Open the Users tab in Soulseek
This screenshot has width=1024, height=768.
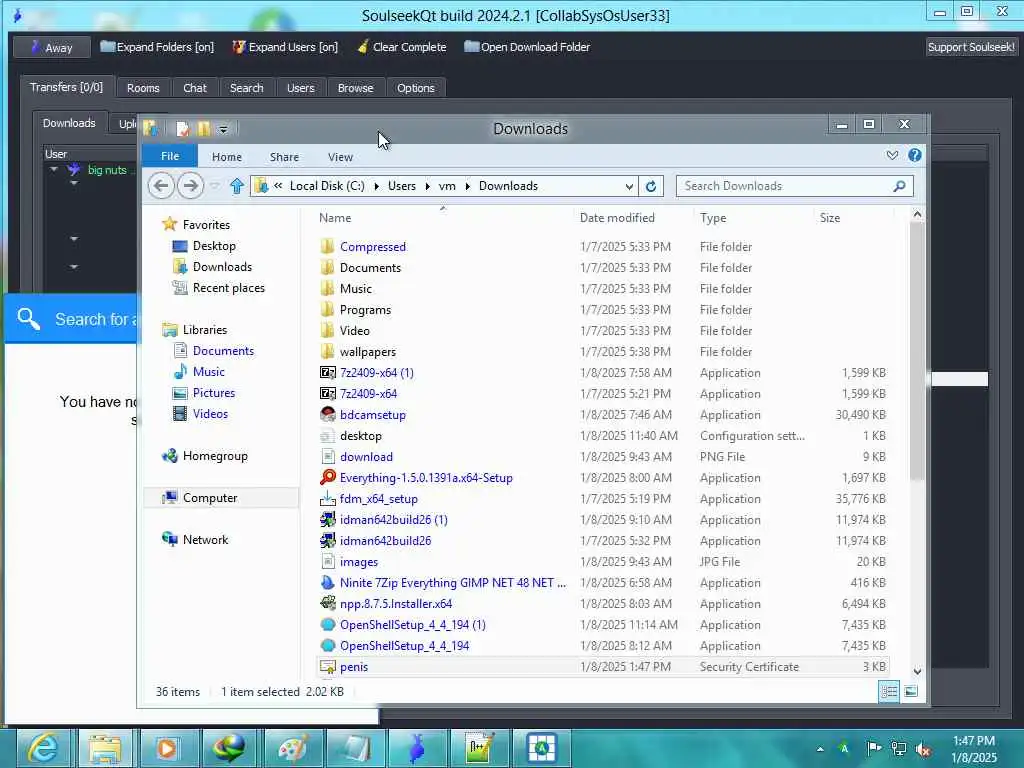coord(300,88)
